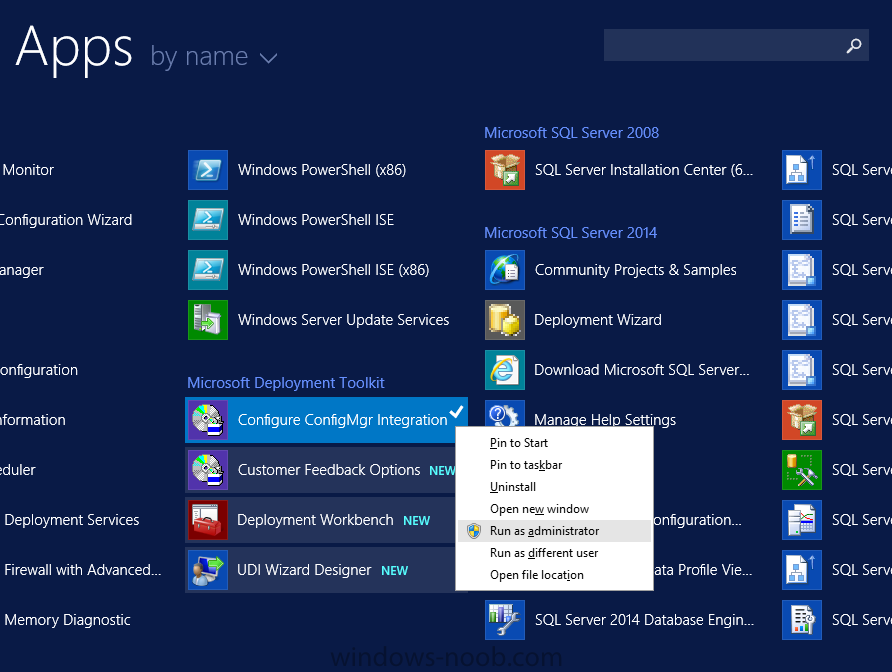The height and width of the screenshot is (672, 892).
Task: Click Deployment Workbench label
Action: point(315,520)
